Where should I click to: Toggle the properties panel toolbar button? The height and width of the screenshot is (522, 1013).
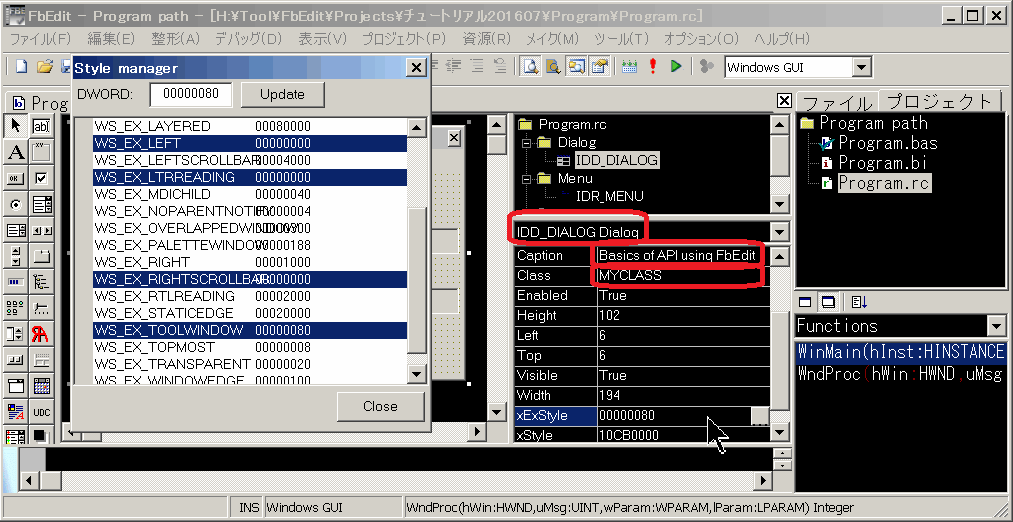click(600, 66)
